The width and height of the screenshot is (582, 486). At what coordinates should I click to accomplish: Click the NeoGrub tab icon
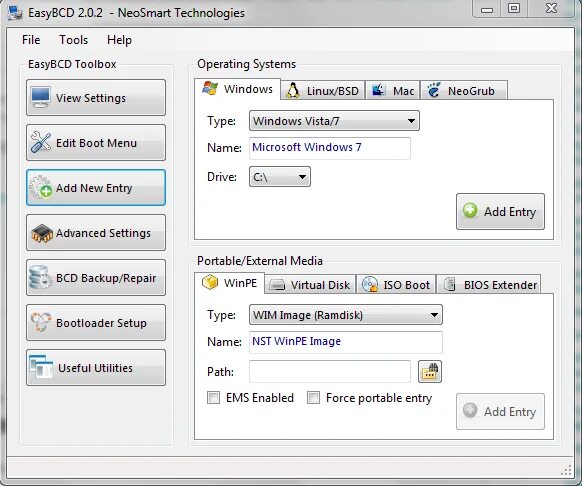pos(433,90)
